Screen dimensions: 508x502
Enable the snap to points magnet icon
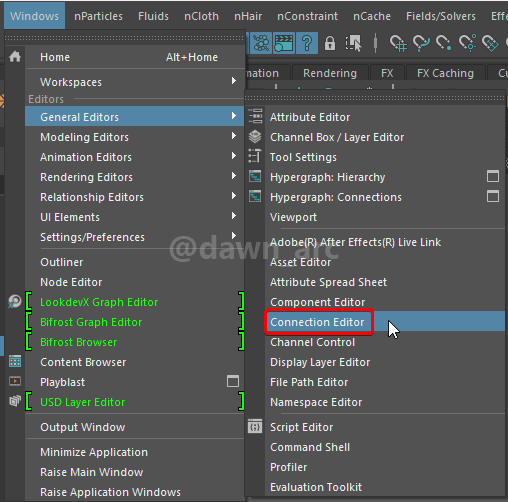[444, 43]
